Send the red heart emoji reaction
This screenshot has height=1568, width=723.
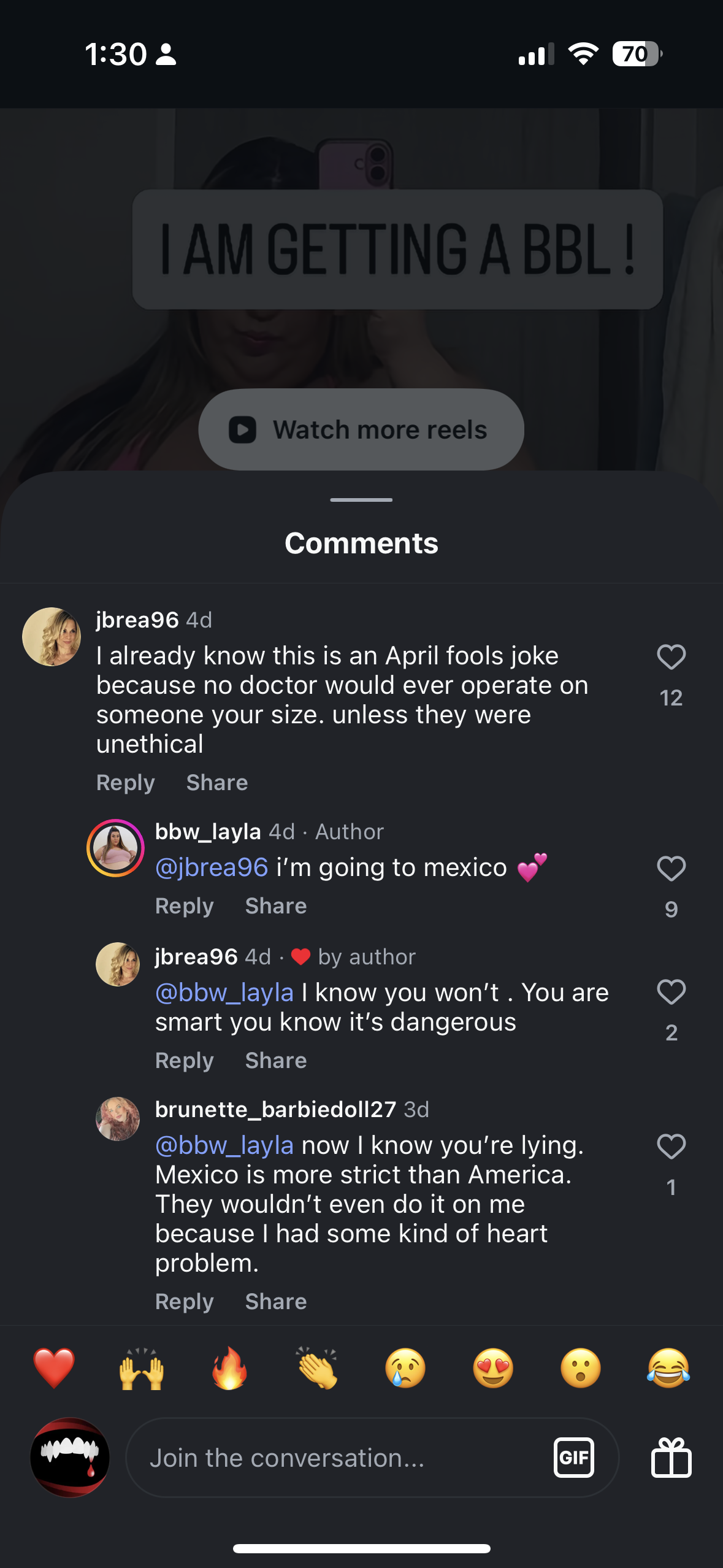tap(54, 1368)
